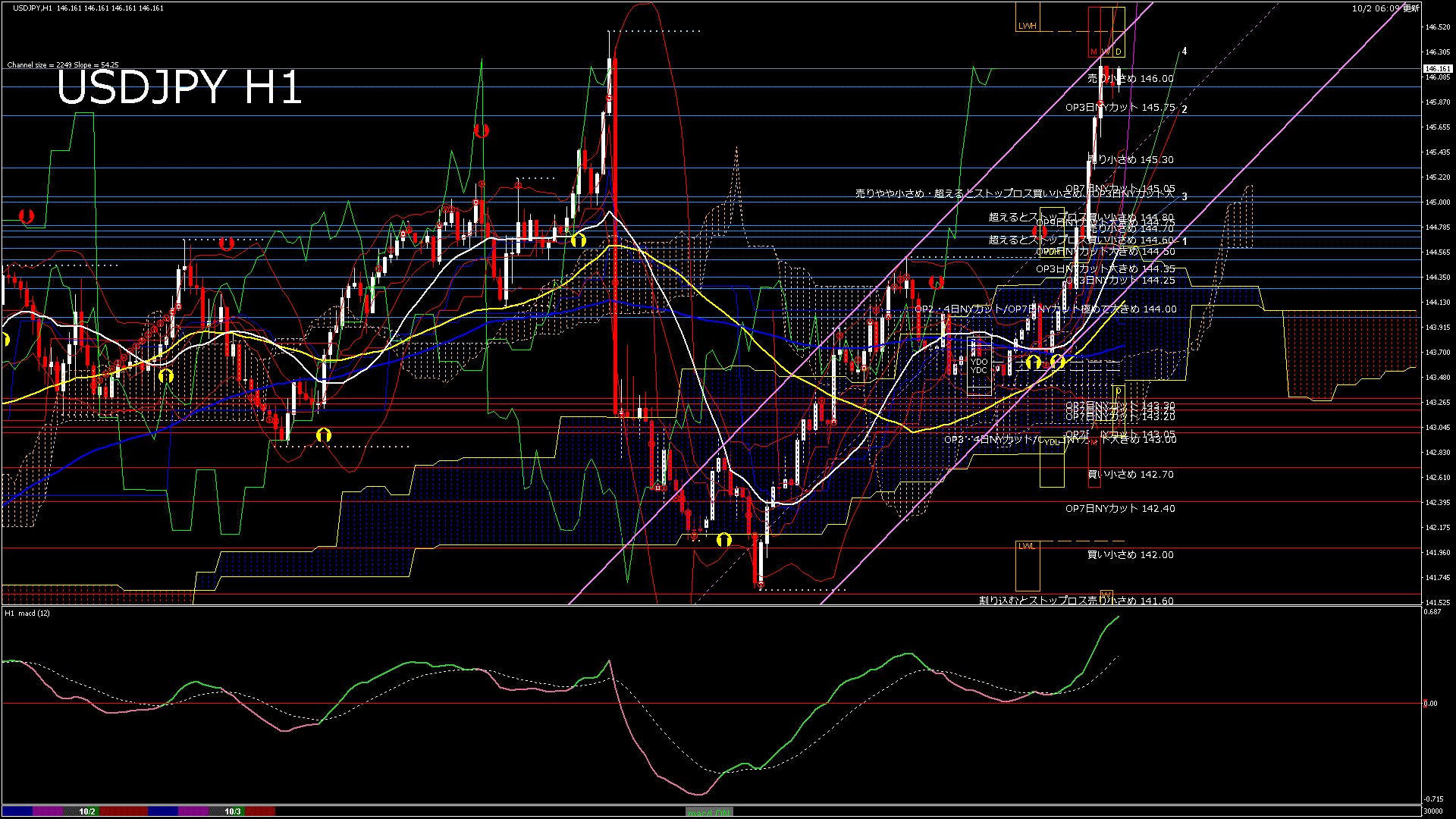Click 'USDJPY,H1' symbol header text
Viewport: 1456px width, 819px height.
click(x=33, y=8)
